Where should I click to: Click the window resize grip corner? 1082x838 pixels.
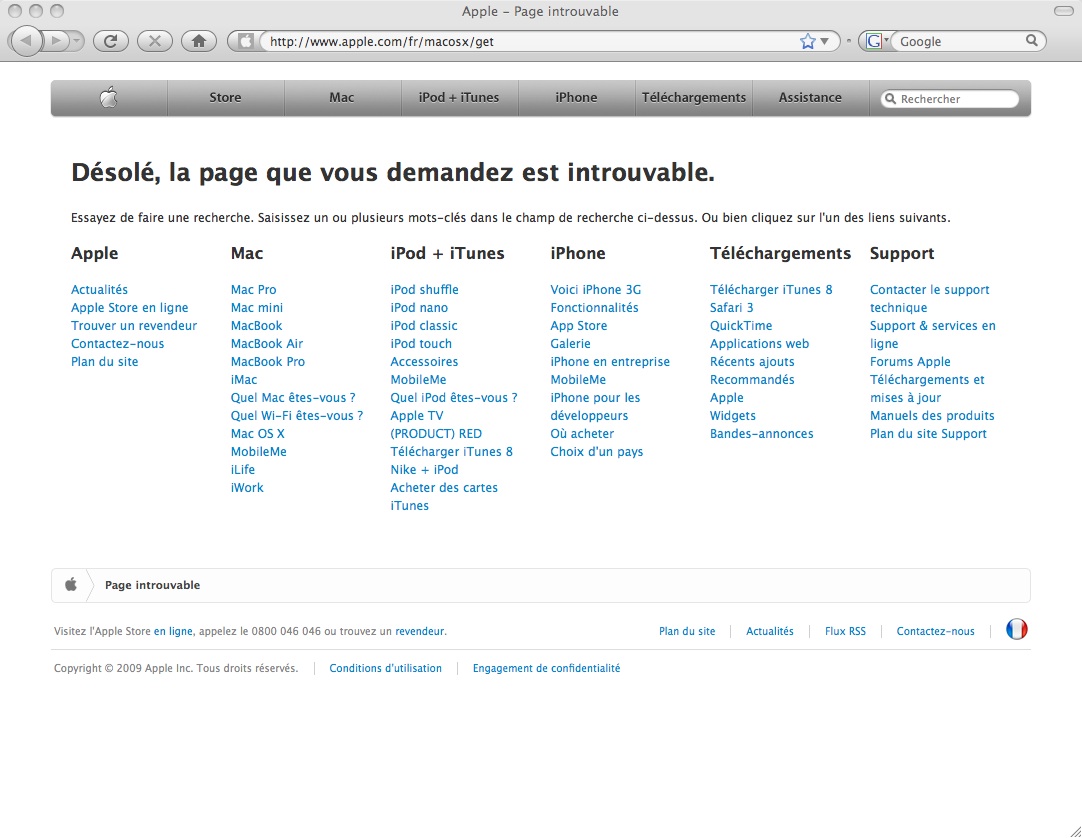tap(1074, 830)
